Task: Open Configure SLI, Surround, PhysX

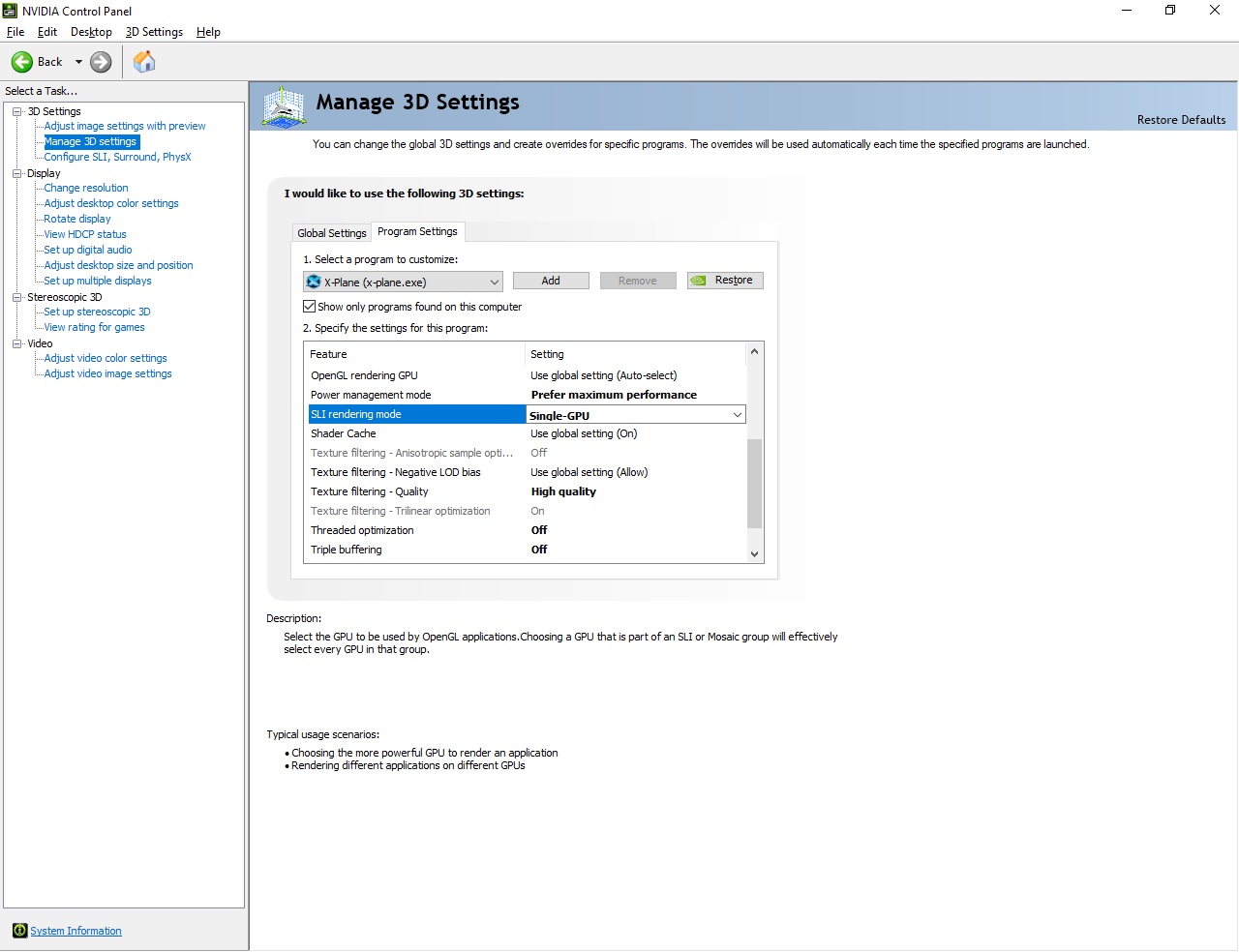Action: pos(117,157)
